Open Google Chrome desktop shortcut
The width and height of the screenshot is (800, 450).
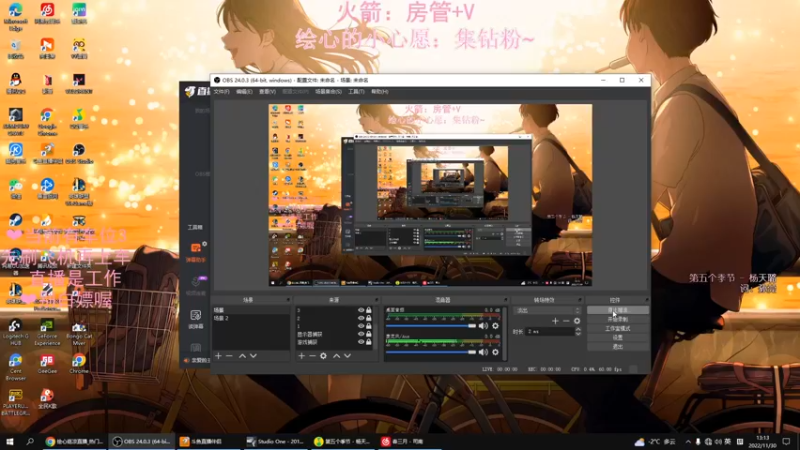pyautogui.click(x=47, y=122)
